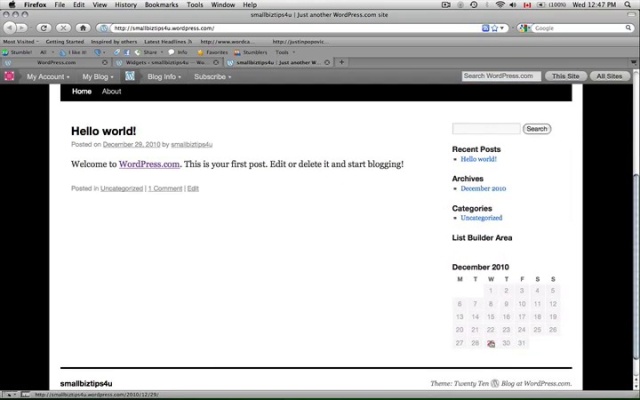Open Spotlight search in the menu bar
Viewport: 640px width, 400px height.
click(x=628, y=5)
